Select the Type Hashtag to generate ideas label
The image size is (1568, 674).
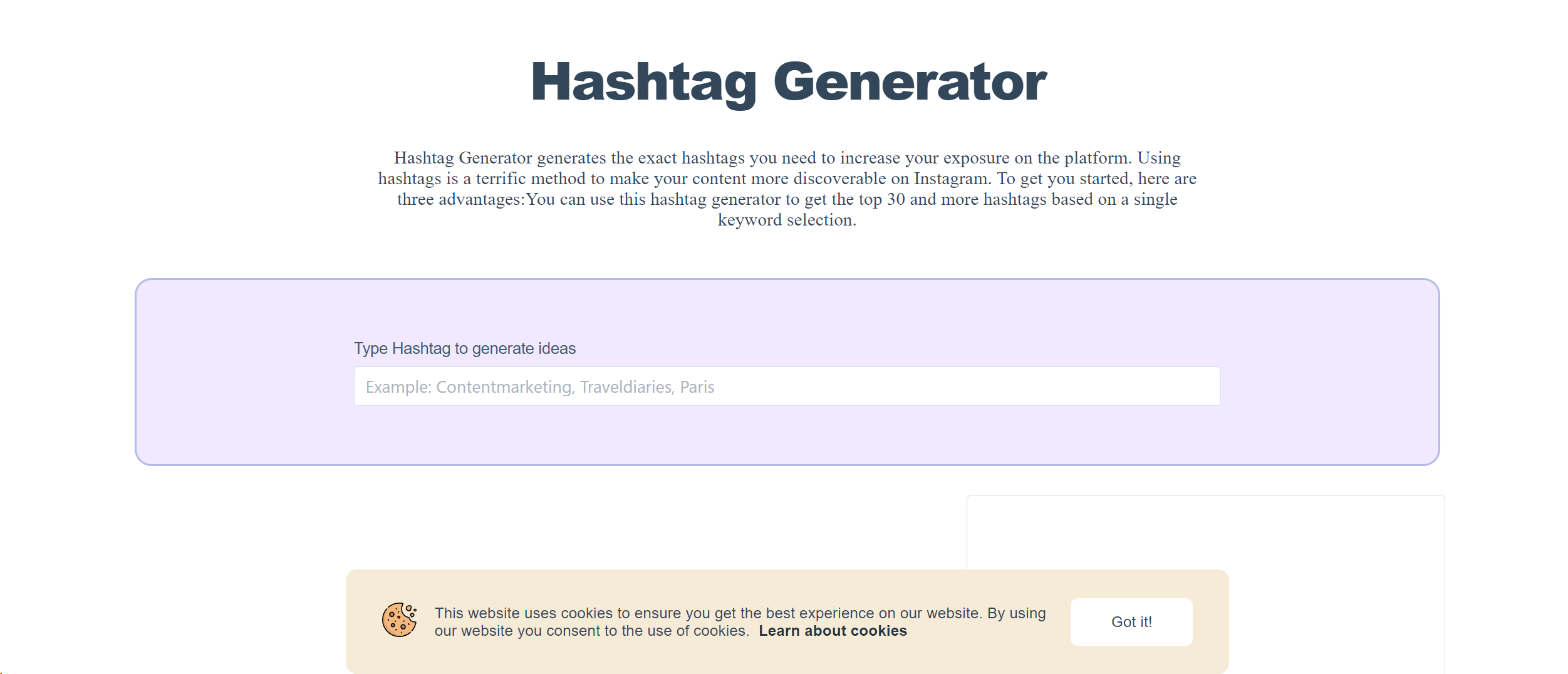pyautogui.click(x=464, y=348)
